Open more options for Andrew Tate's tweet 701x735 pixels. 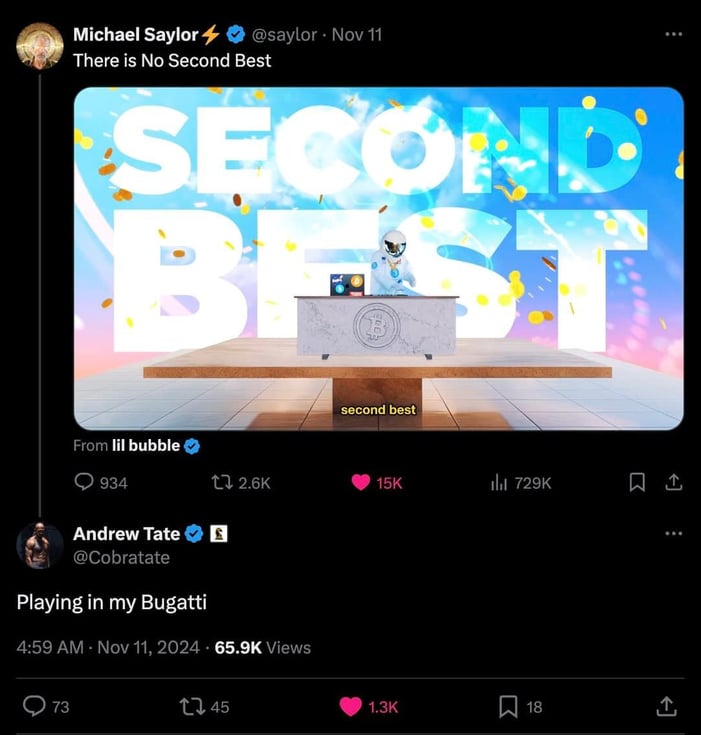pos(674,533)
